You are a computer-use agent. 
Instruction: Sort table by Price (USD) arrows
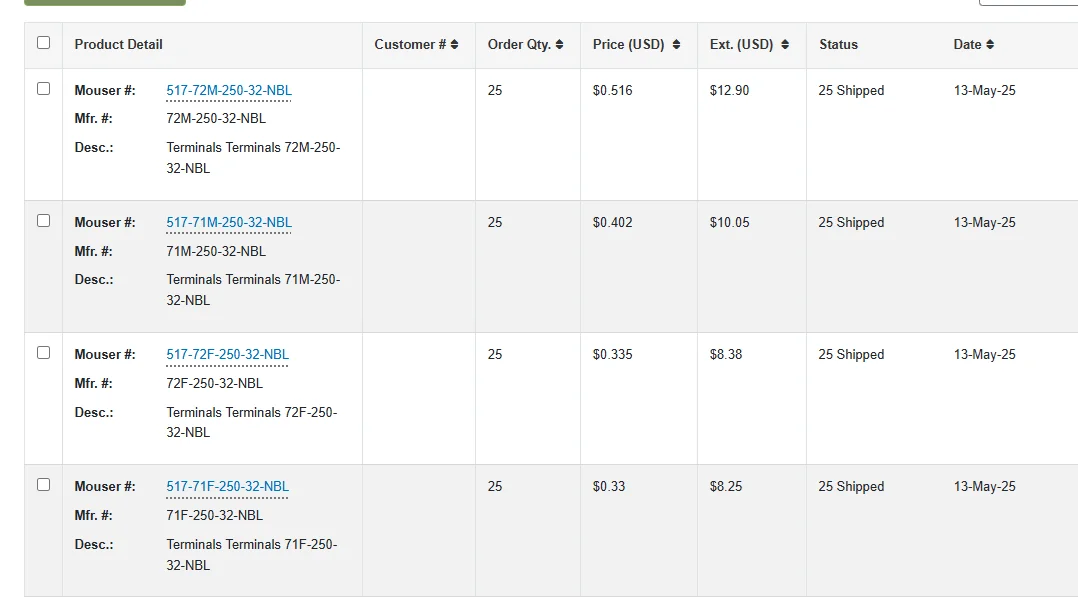tap(676, 45)
